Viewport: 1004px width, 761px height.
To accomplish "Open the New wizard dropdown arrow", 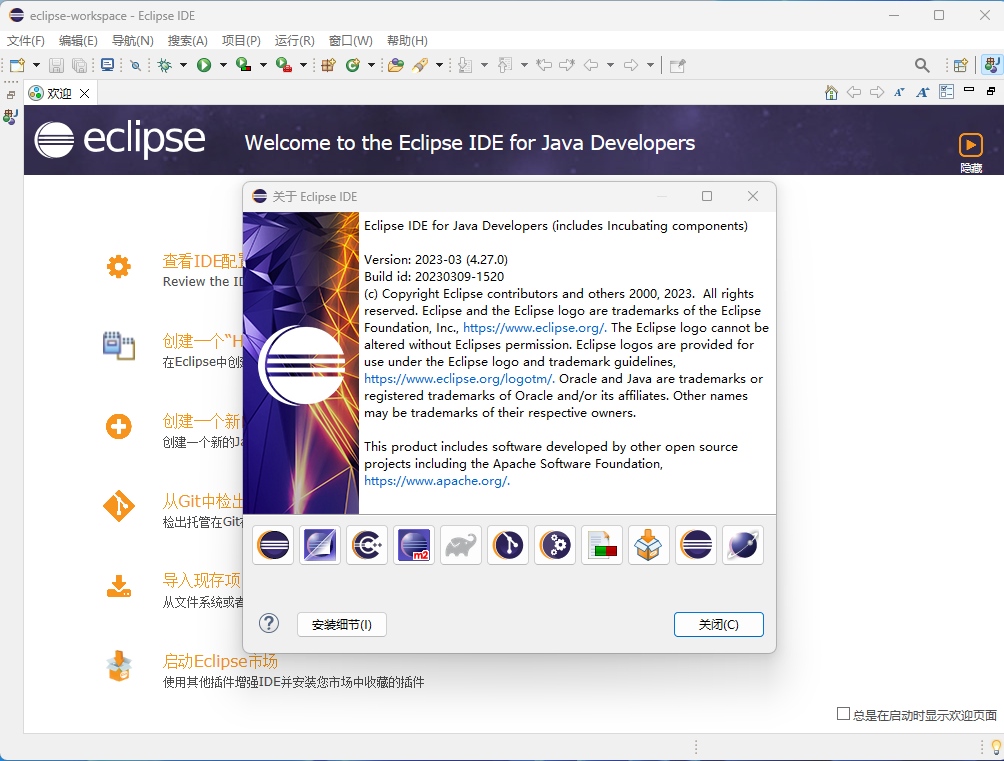I will point(36,65).
